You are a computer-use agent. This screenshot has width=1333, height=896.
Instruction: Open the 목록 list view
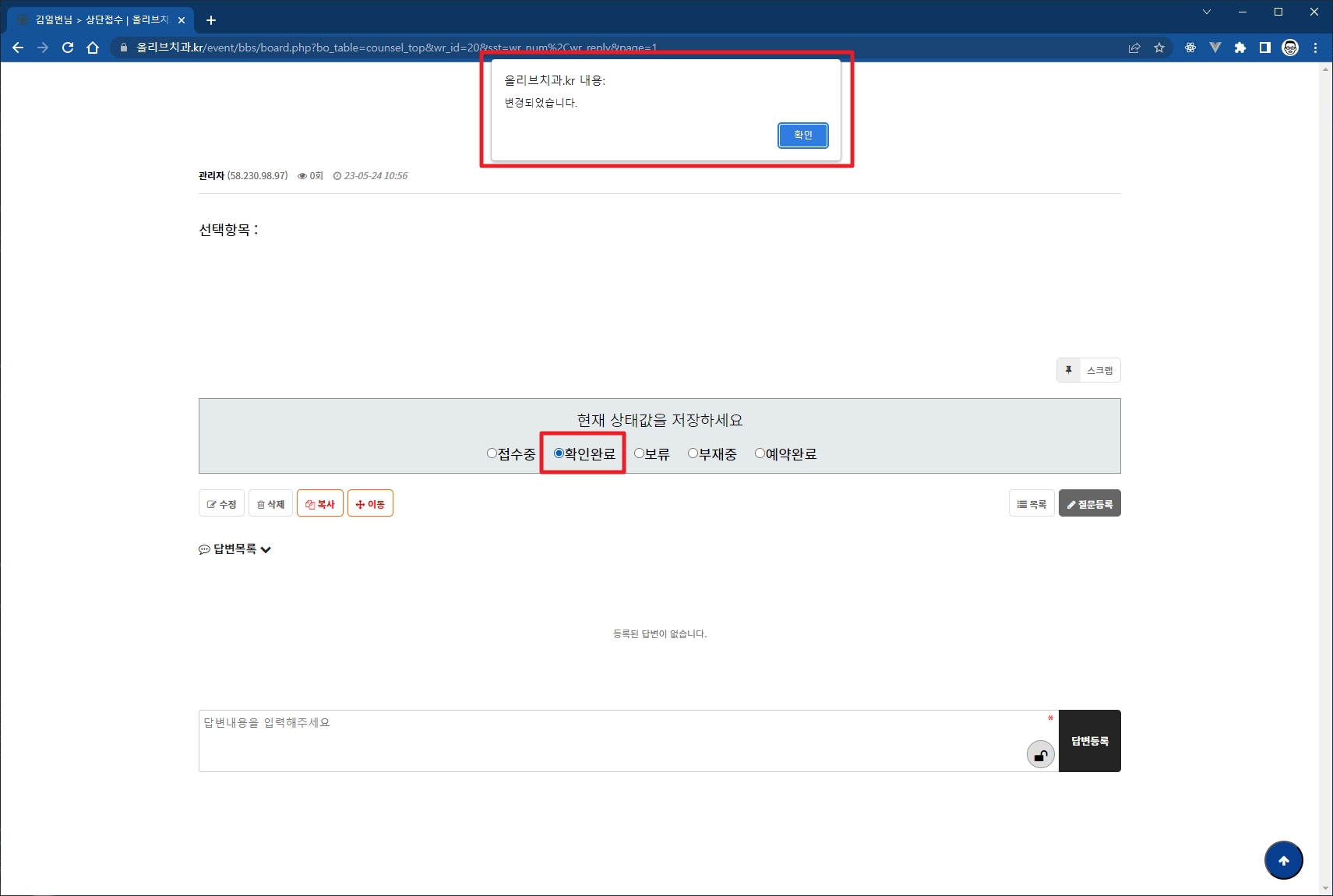click(x=1031, y=504)
